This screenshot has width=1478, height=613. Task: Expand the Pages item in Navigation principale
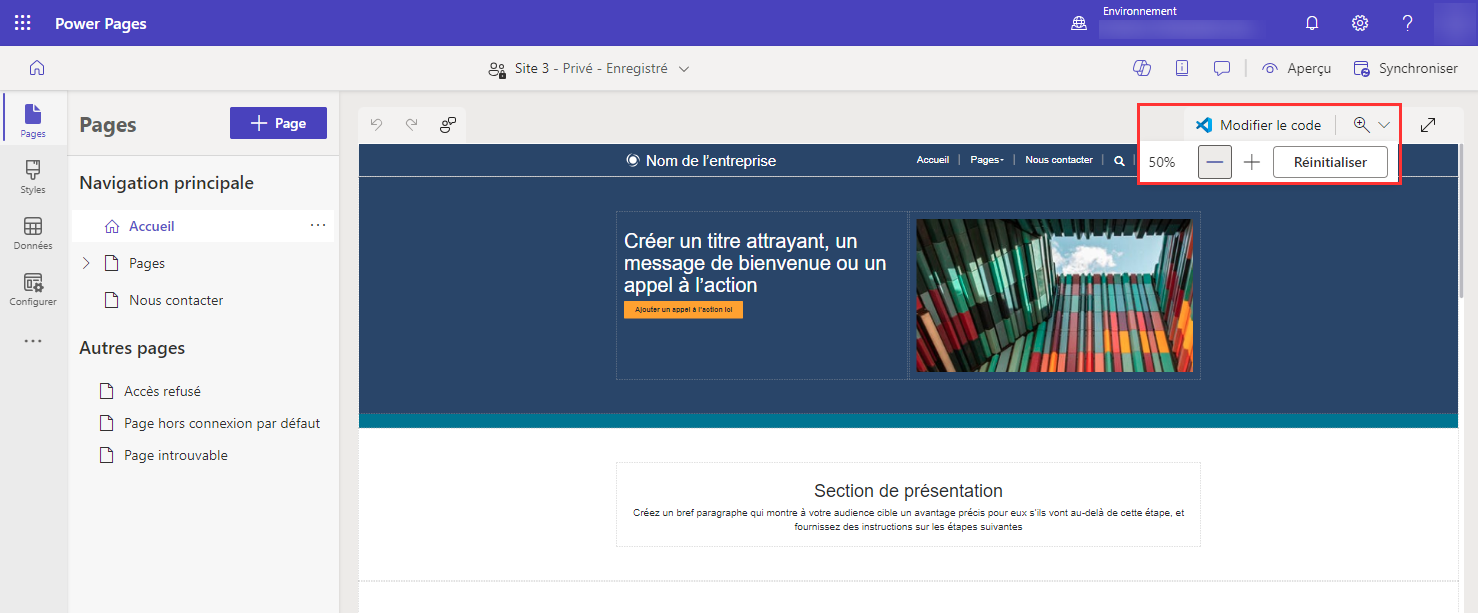coord(86,262)
